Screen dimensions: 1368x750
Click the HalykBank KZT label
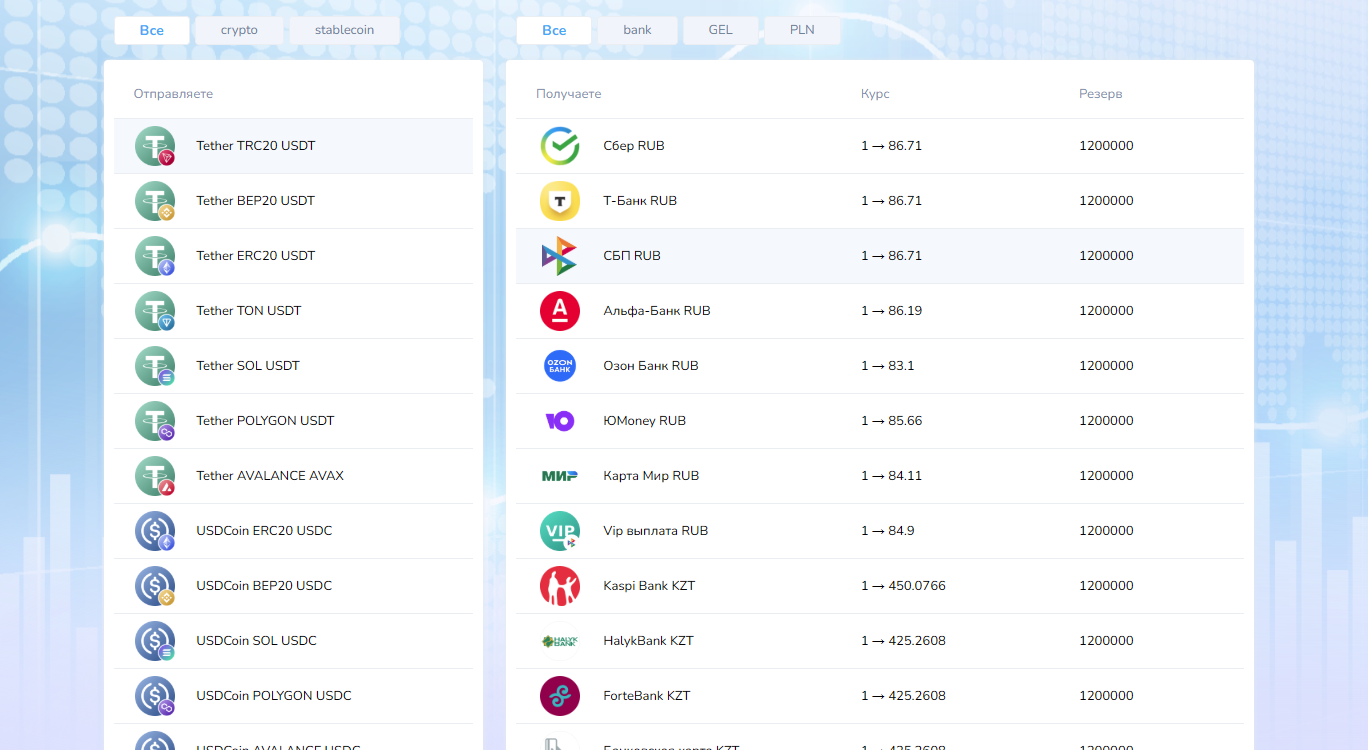648,641
